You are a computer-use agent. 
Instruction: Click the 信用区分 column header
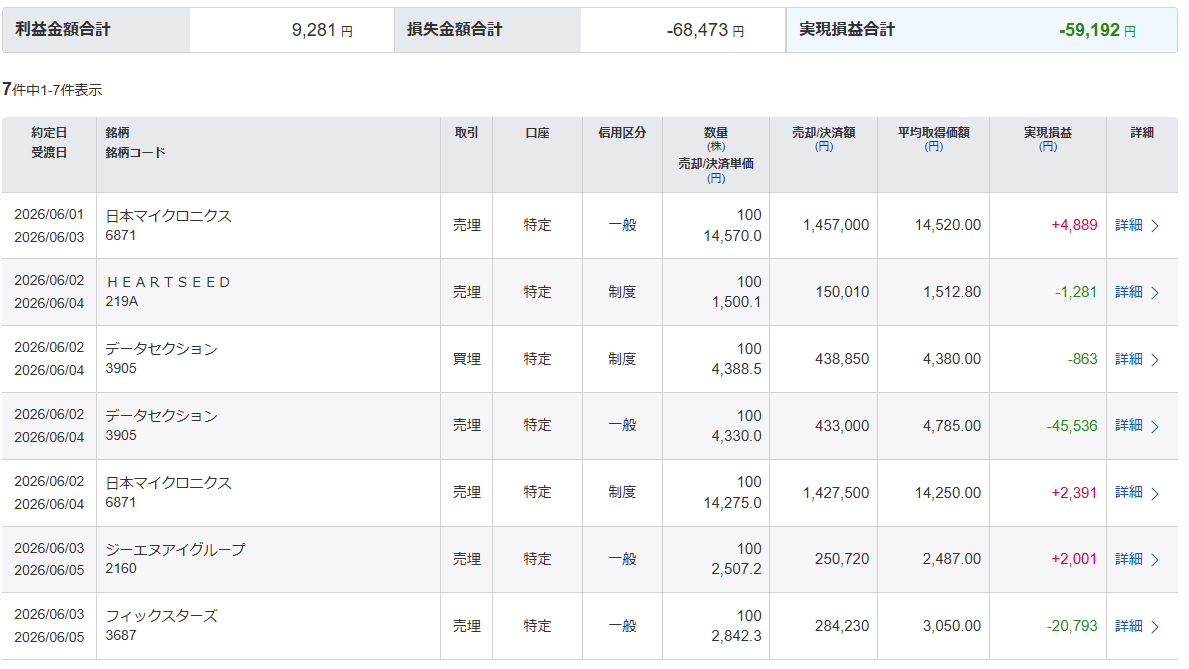(622, 133)
